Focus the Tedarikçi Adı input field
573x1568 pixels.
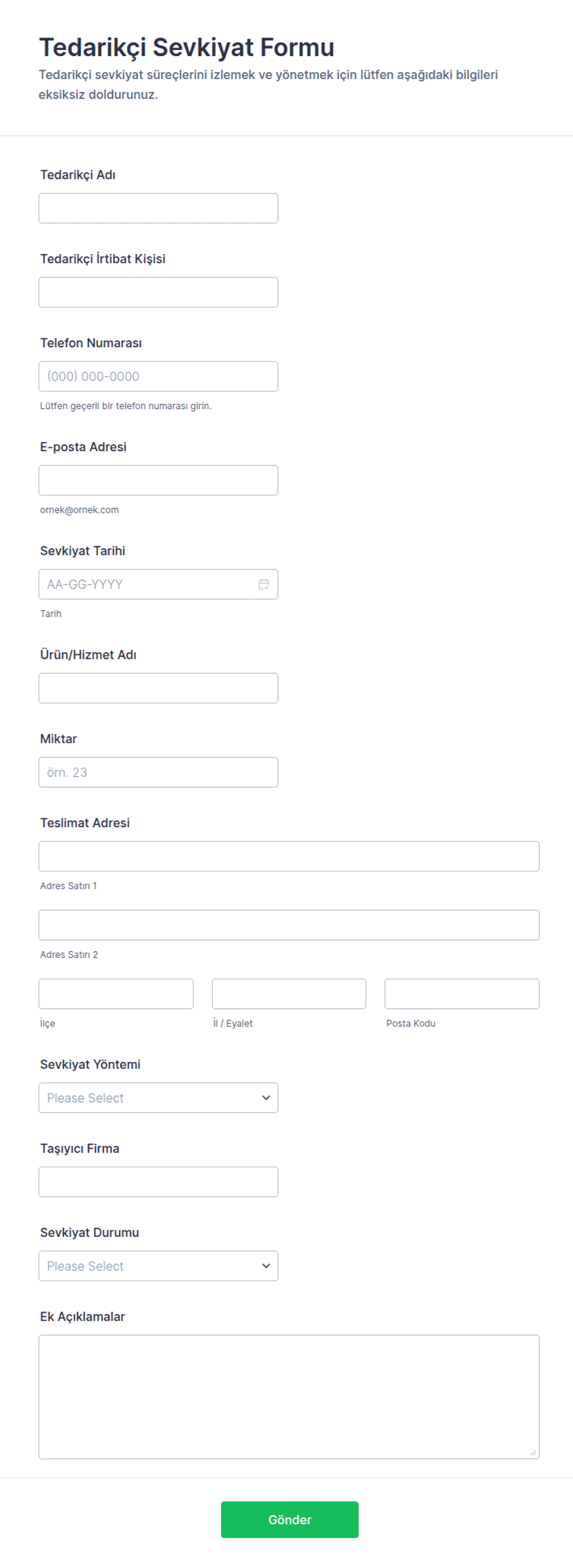[x=158, y=208]
